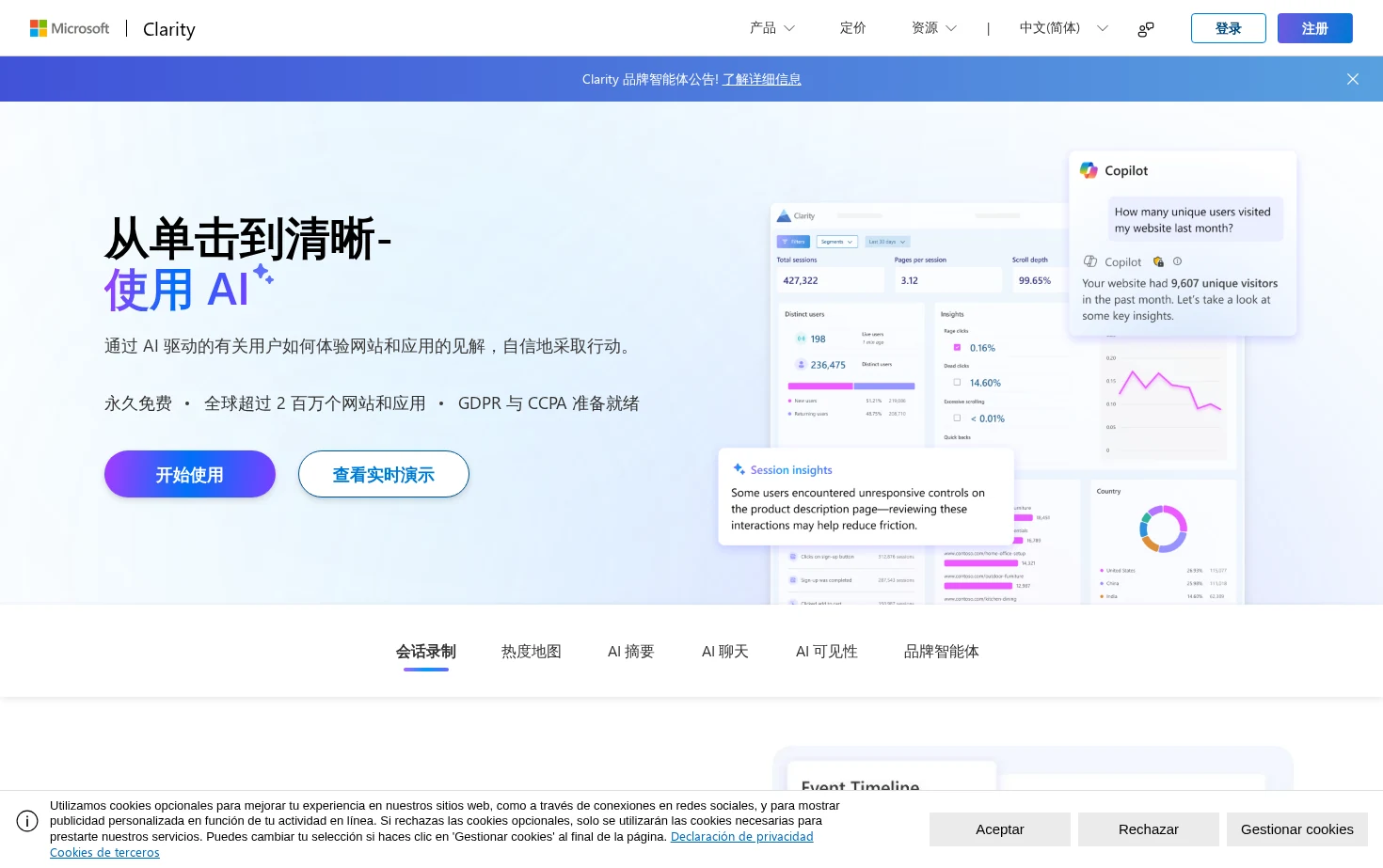Click the accessibility people icon in header
Image resolution: width=1383 pixels, height=868 pixels.
pos(1146,29)
